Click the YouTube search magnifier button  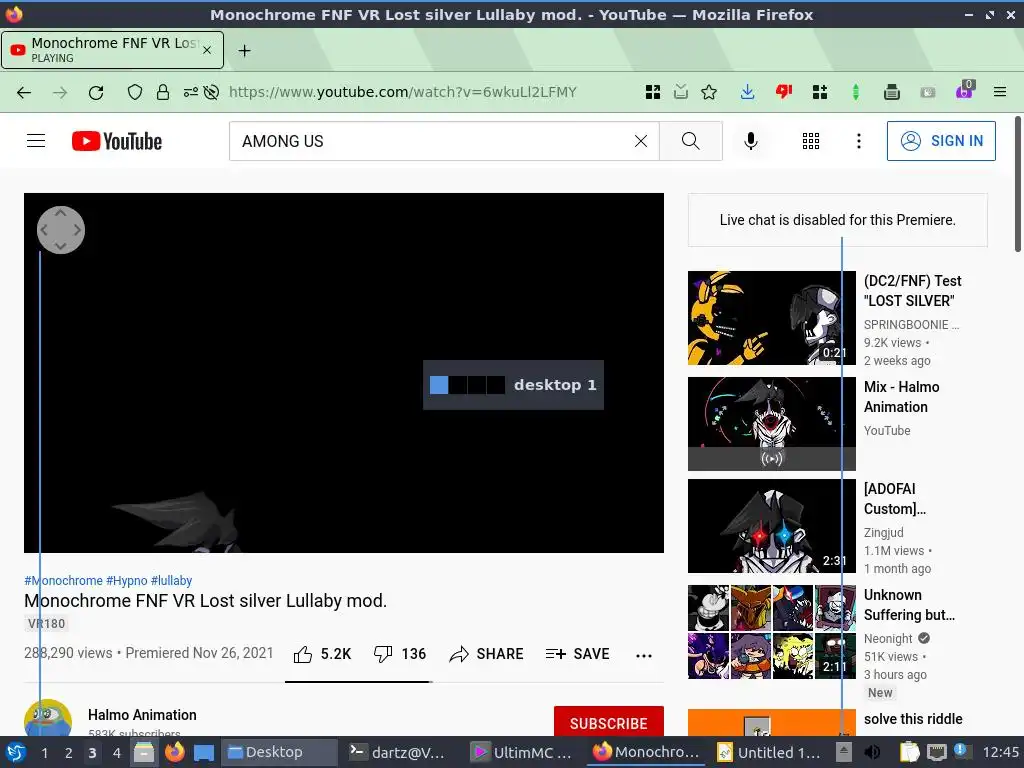[x=690, y=141]
